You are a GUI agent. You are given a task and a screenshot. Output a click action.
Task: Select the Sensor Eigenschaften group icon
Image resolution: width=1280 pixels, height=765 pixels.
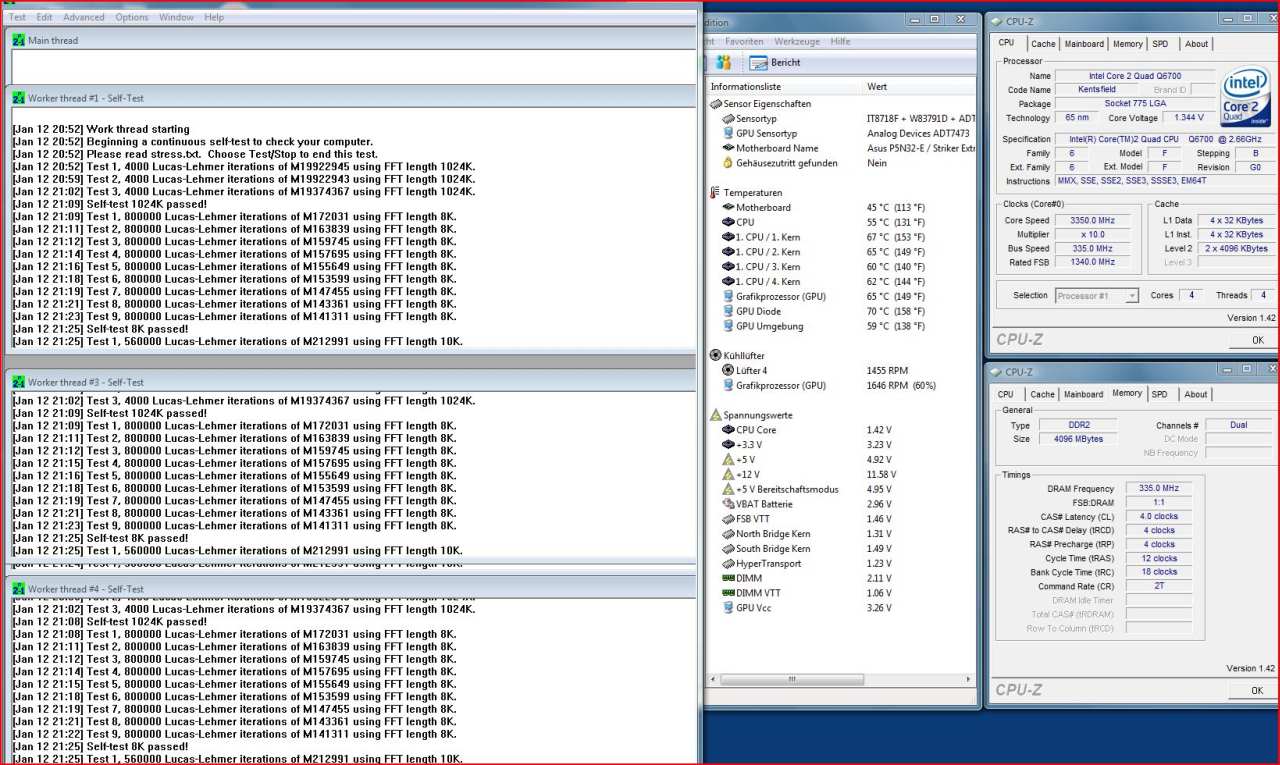pyautogui.click(x=715, y=104)
